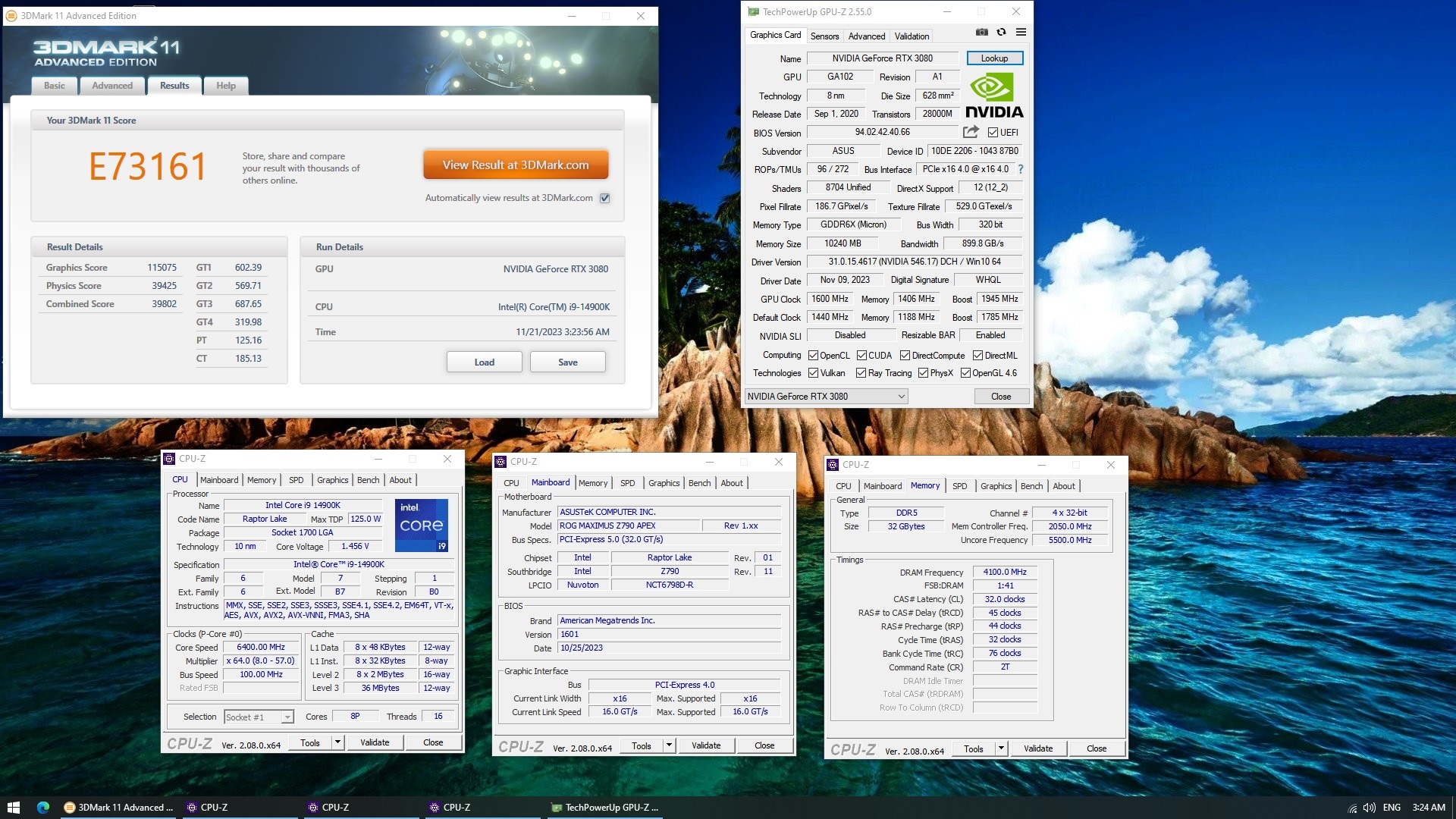This screenshot has width=1456, height=819.
Task: Open GPU-Z hamburger menu
Action: [1021, 33]
